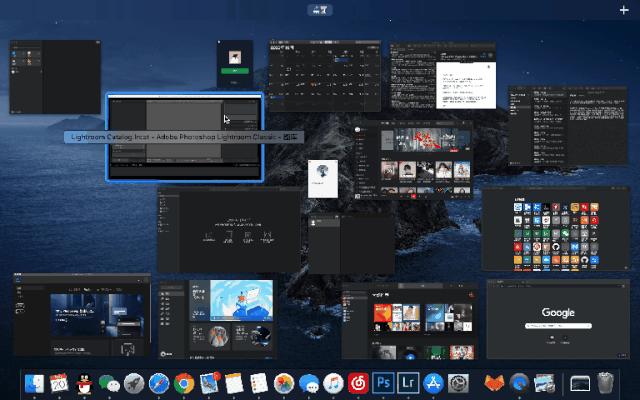The height and width of the screenshot is (400, 640).
Task: Open WeChat from the dock
Action: coord(109,383)
